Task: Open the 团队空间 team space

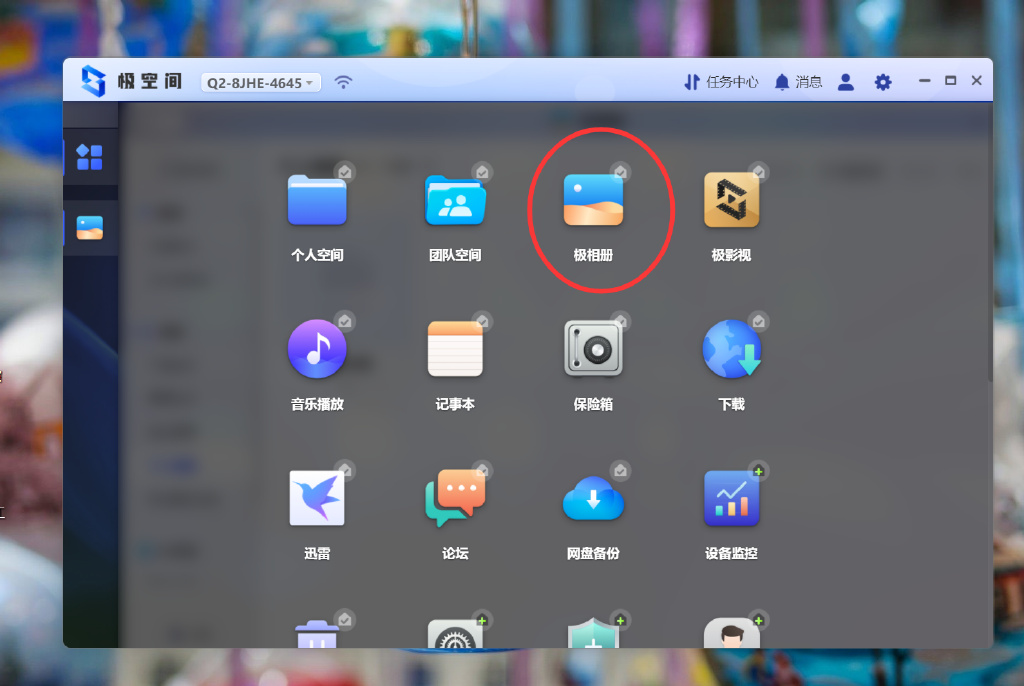Action: pos(455,200)
